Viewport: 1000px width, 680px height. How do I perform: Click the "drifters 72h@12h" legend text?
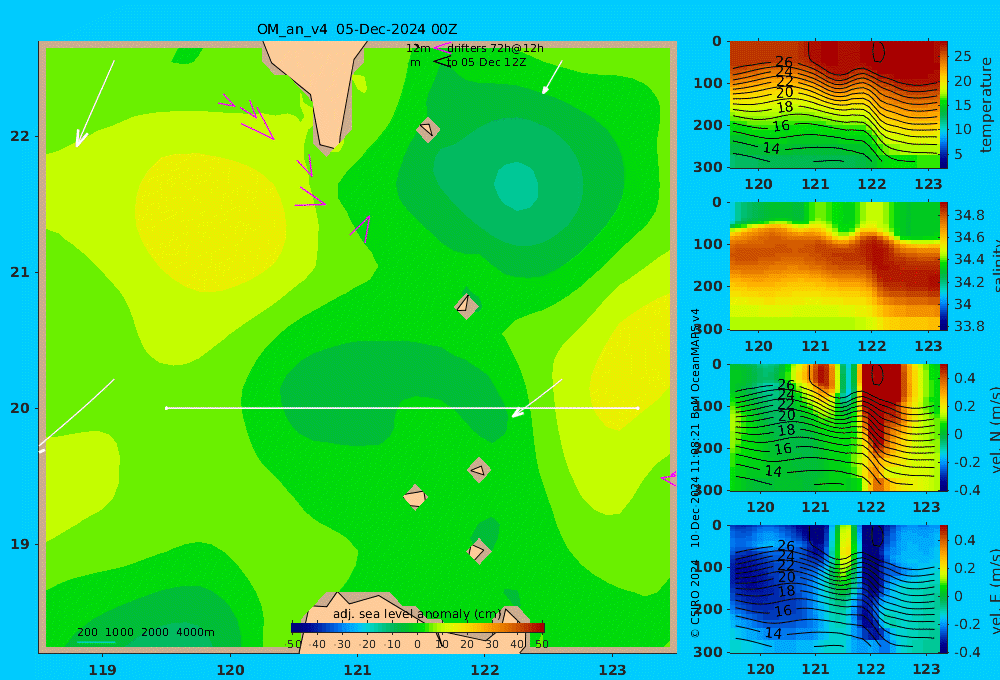pyautogui.click(x=495, y=48)
